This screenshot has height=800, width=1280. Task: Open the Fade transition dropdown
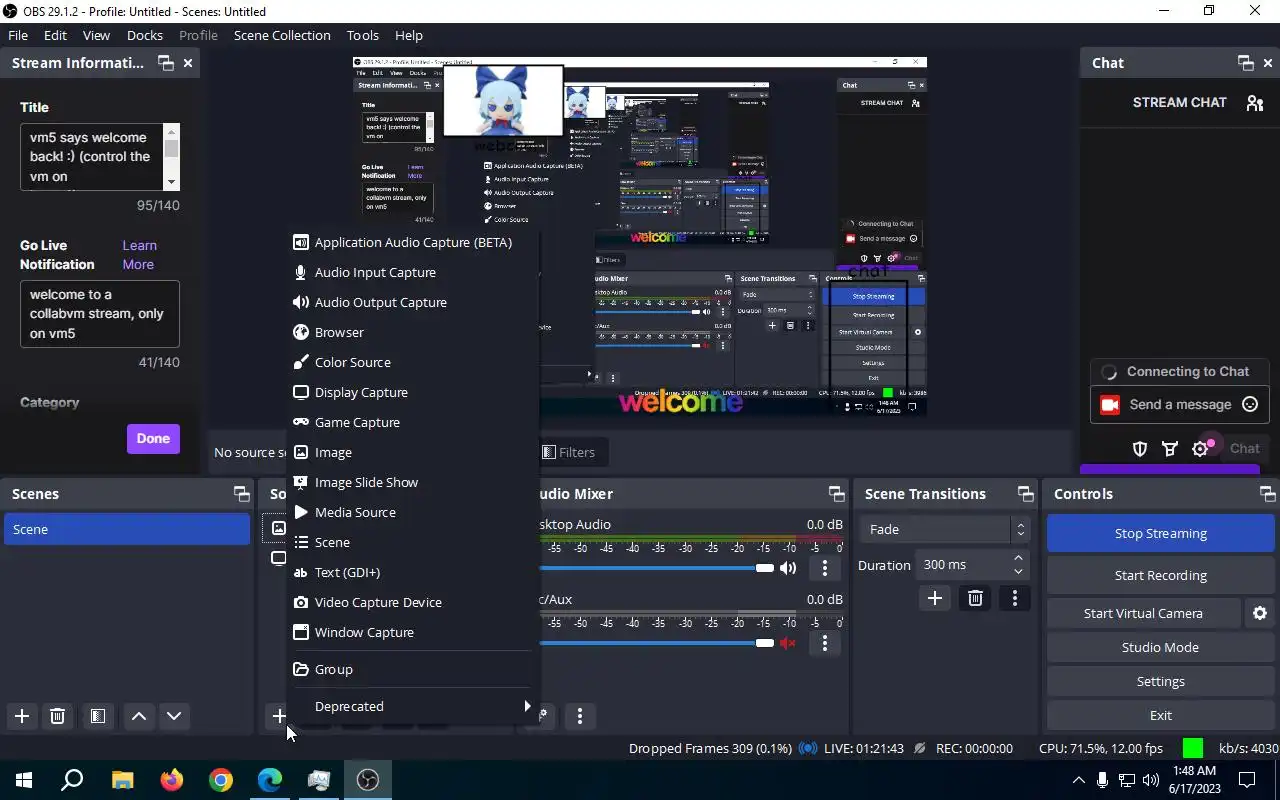(944, 529)
